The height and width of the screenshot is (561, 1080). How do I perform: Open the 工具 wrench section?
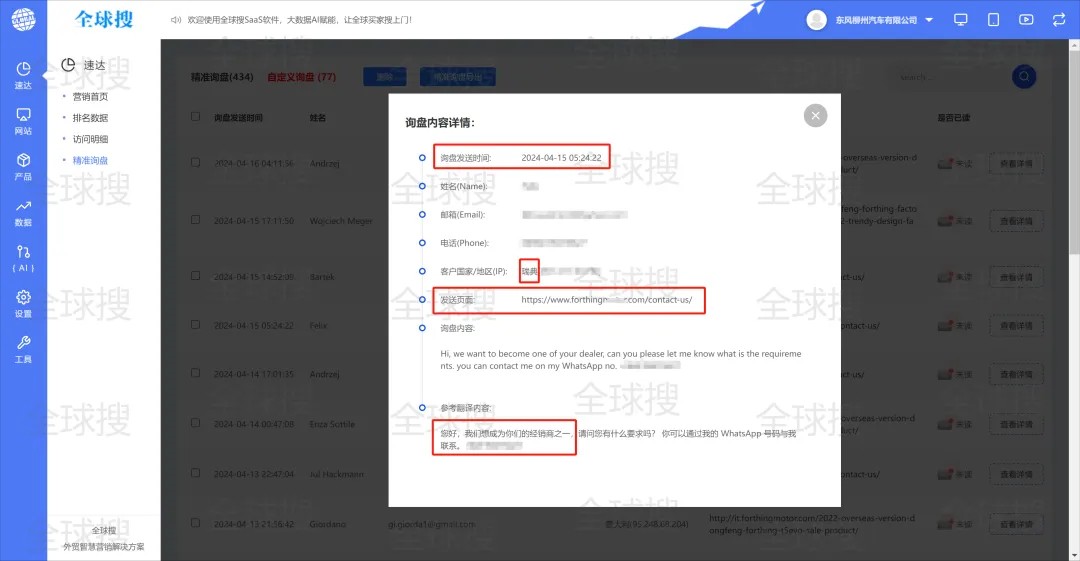coord(23,349)
